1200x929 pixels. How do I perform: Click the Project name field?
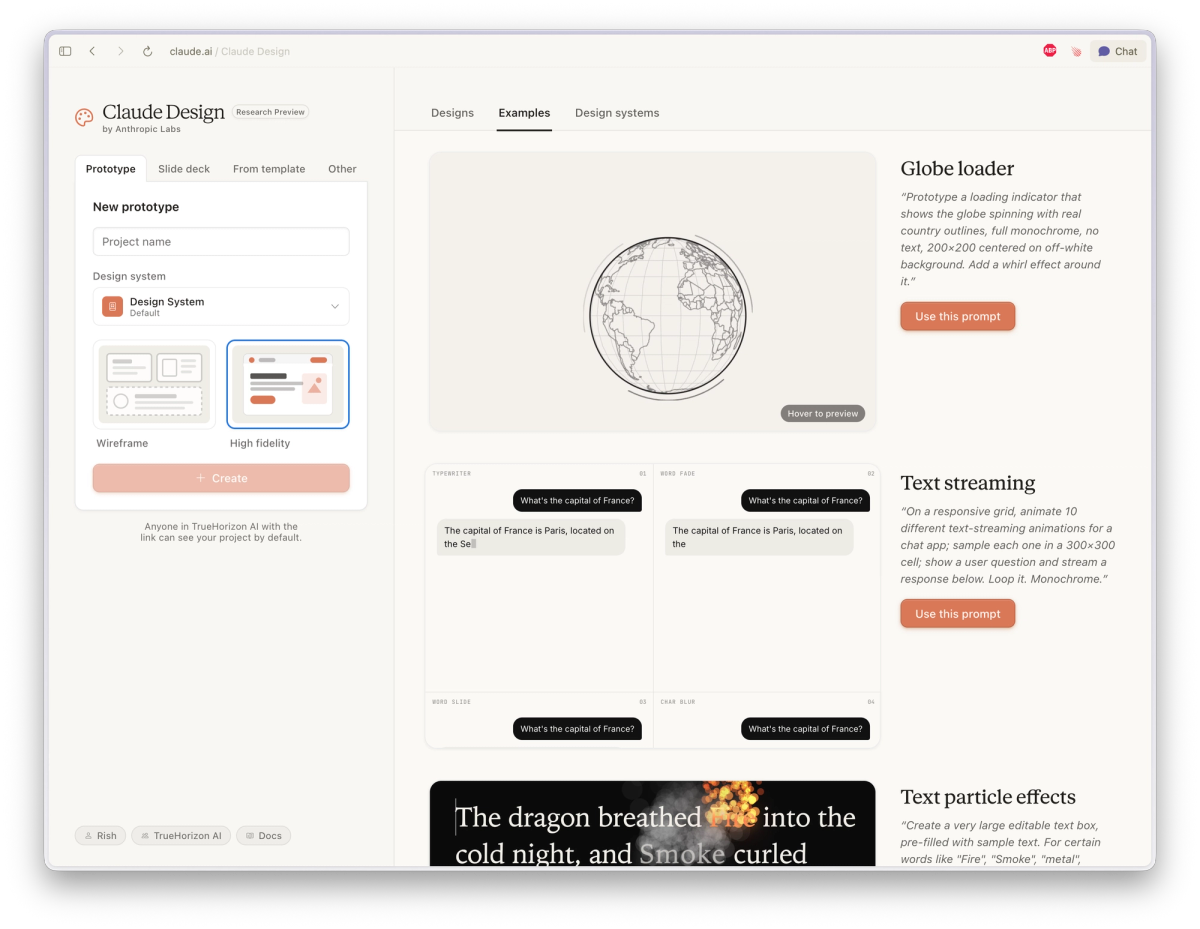click(221, 242)
